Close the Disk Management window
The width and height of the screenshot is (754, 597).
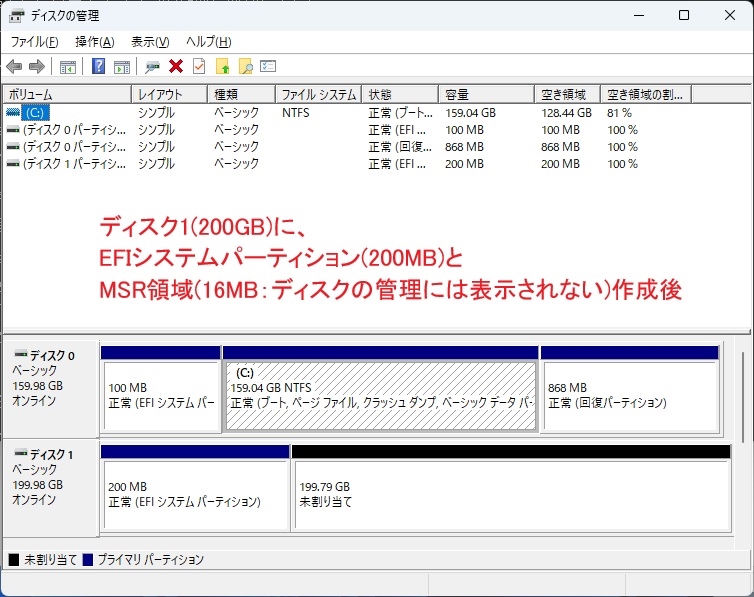[729, 15]
